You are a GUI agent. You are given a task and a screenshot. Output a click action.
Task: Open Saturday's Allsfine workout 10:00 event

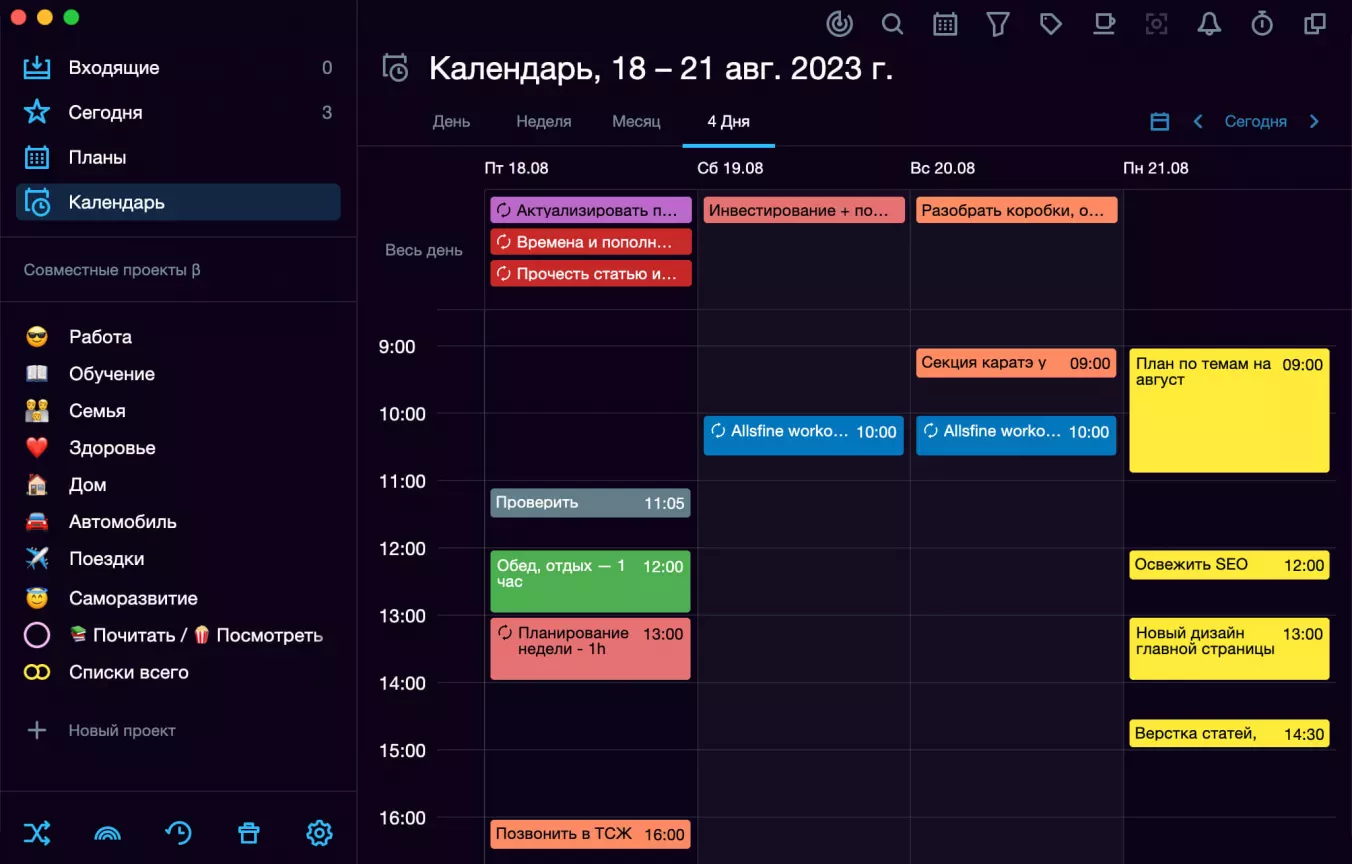point(803,436)
